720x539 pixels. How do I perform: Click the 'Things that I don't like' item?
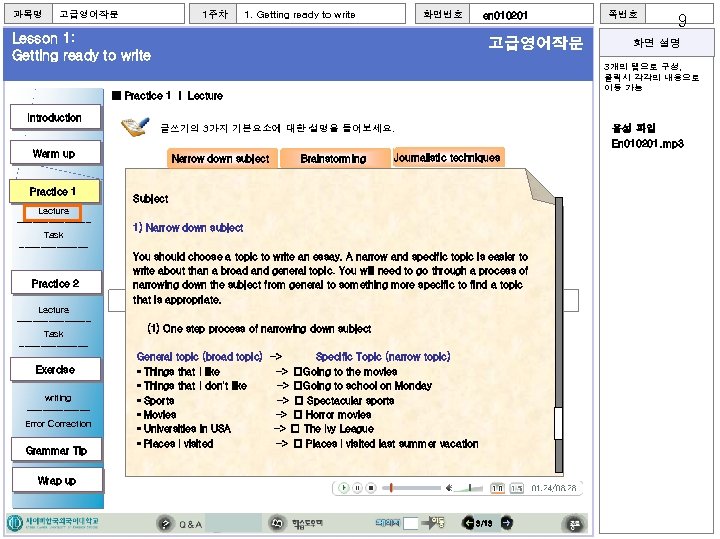tap(195, 386)
